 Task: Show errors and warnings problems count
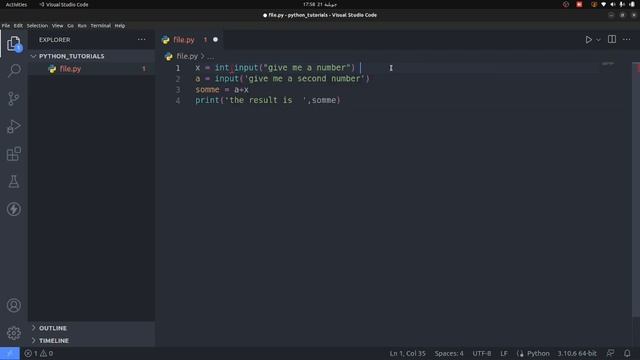click(x=39, y=353)
